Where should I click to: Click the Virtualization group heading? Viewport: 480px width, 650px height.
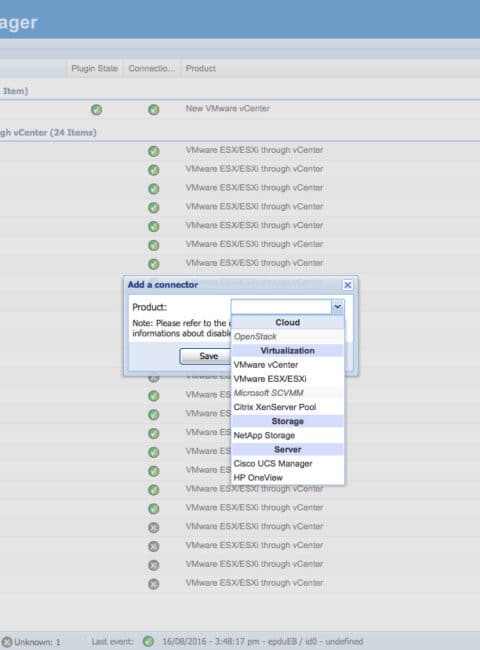[288, 351]
